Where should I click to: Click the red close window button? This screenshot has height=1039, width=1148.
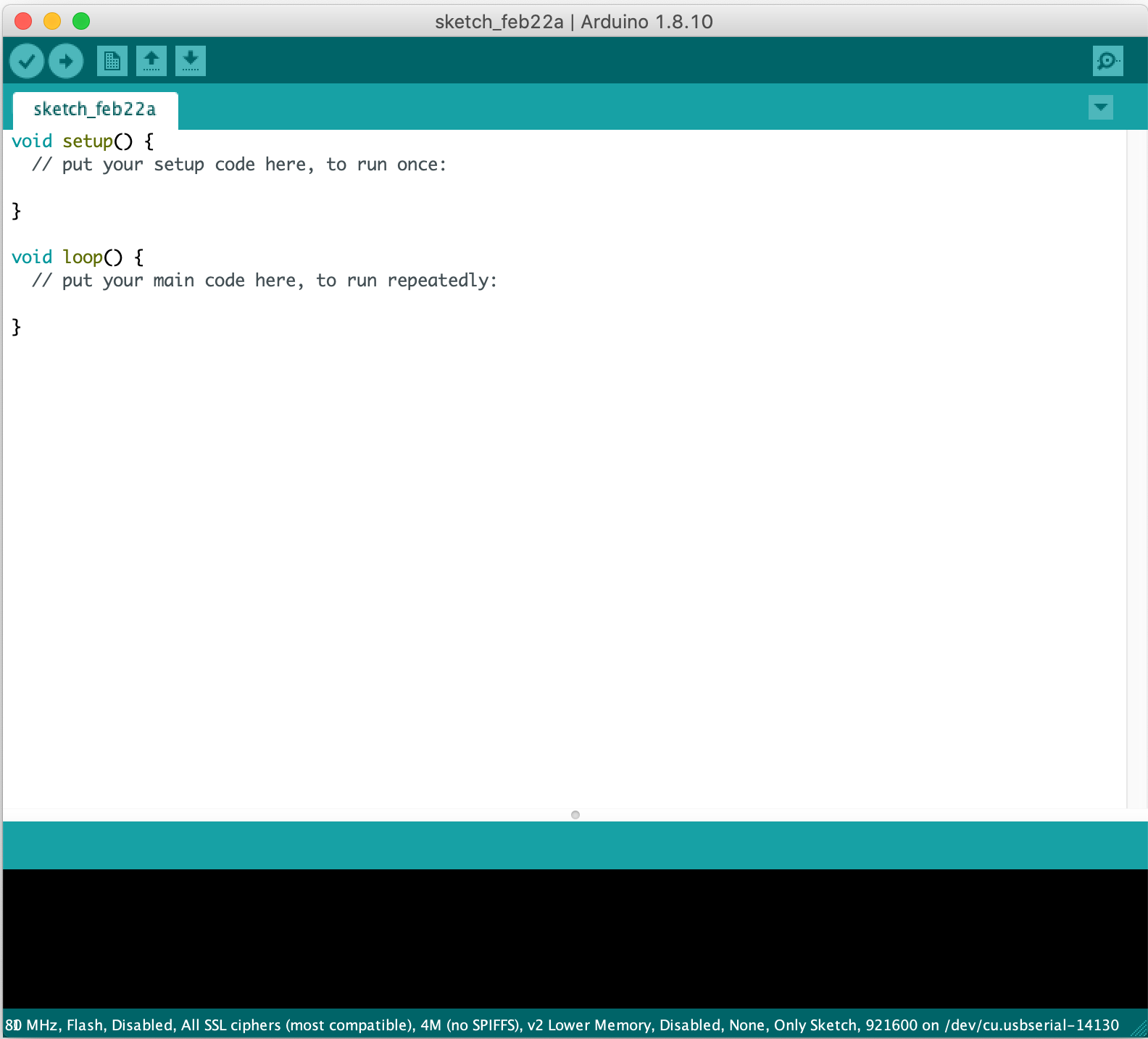pyautogui.click(x=23, y=21)
